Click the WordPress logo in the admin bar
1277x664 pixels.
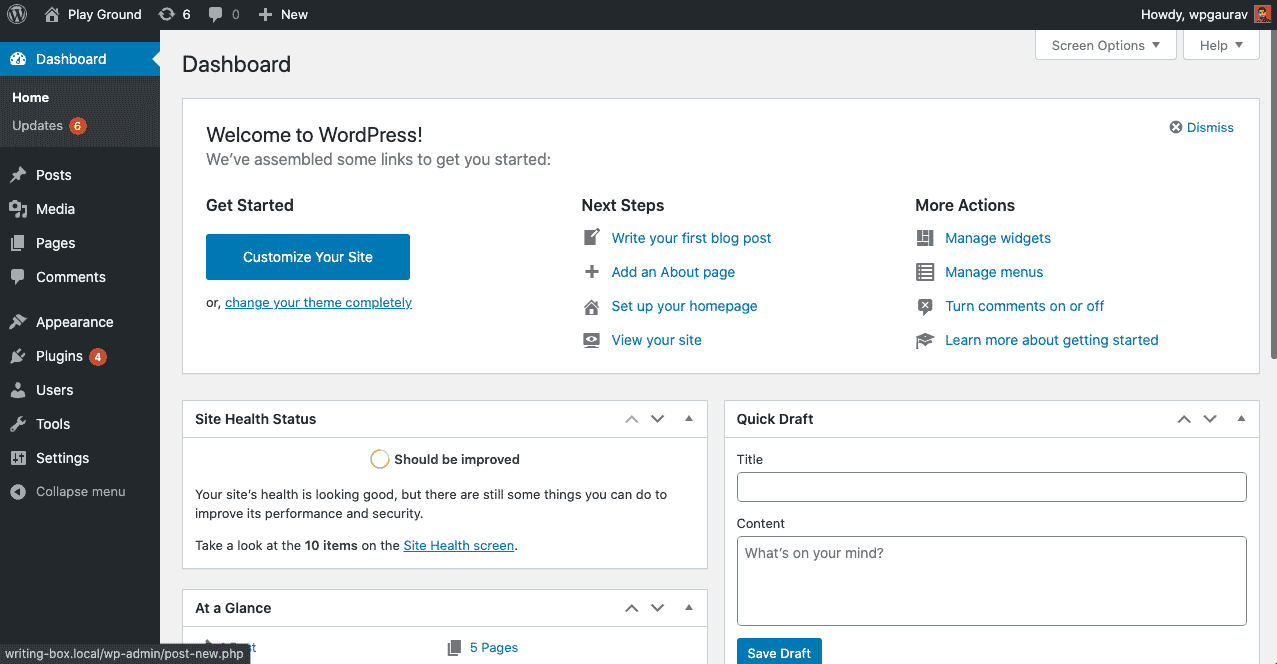(17, 14)
